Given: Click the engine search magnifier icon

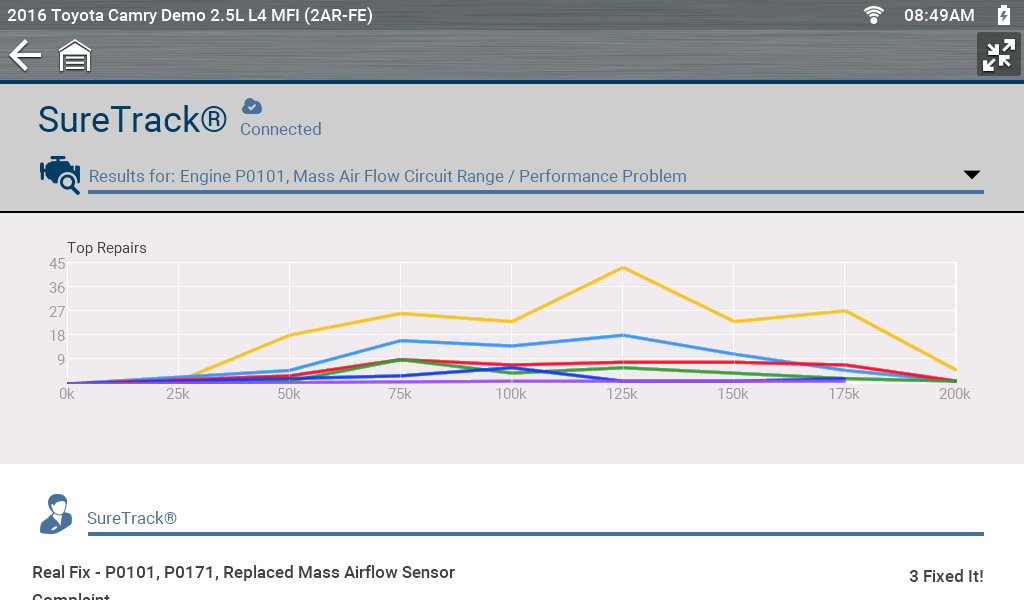Looking at the screenshot, I should coord(59,174).
